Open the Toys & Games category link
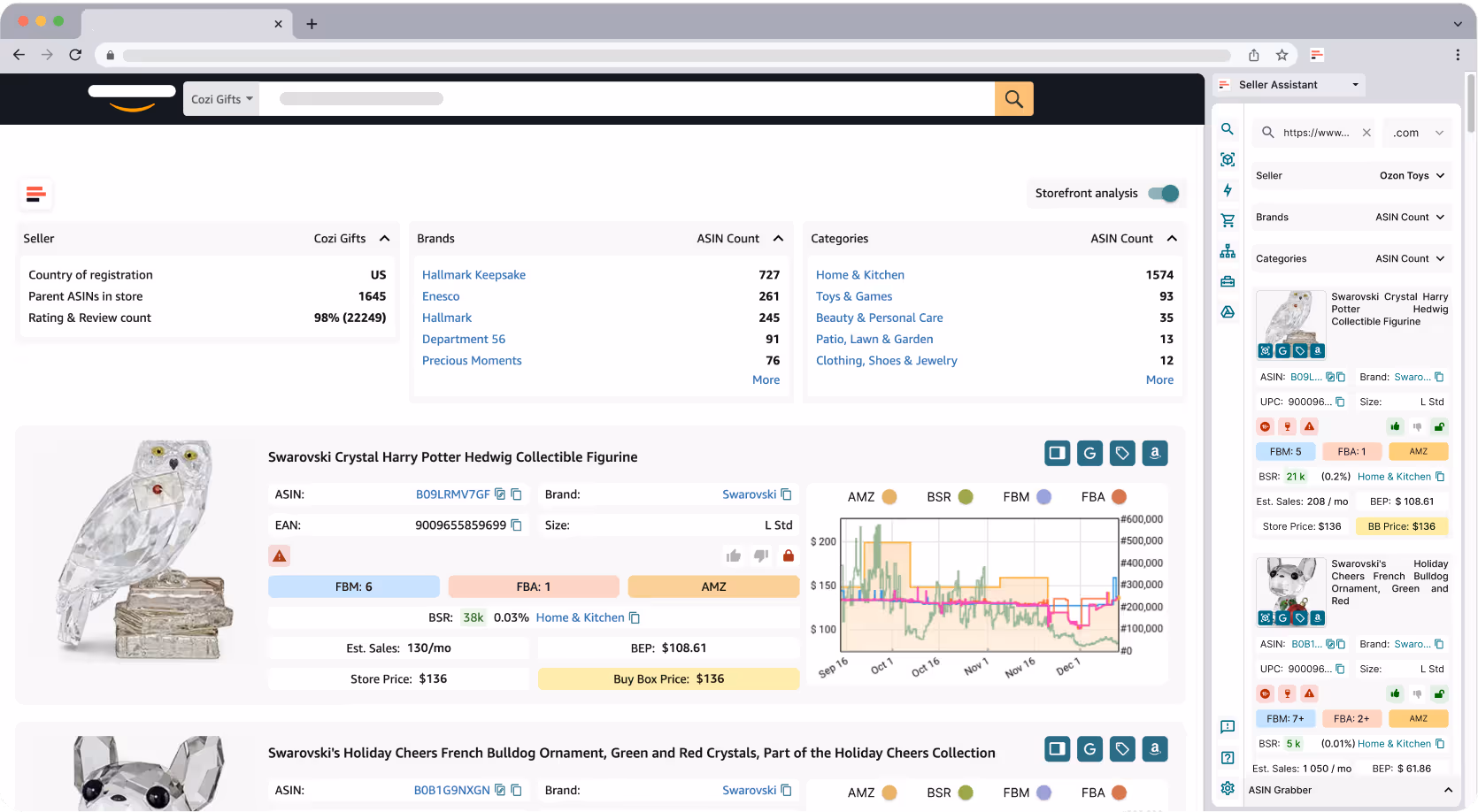The width and height of the screenshot is (1478, 812). click(x=854, y=296)
